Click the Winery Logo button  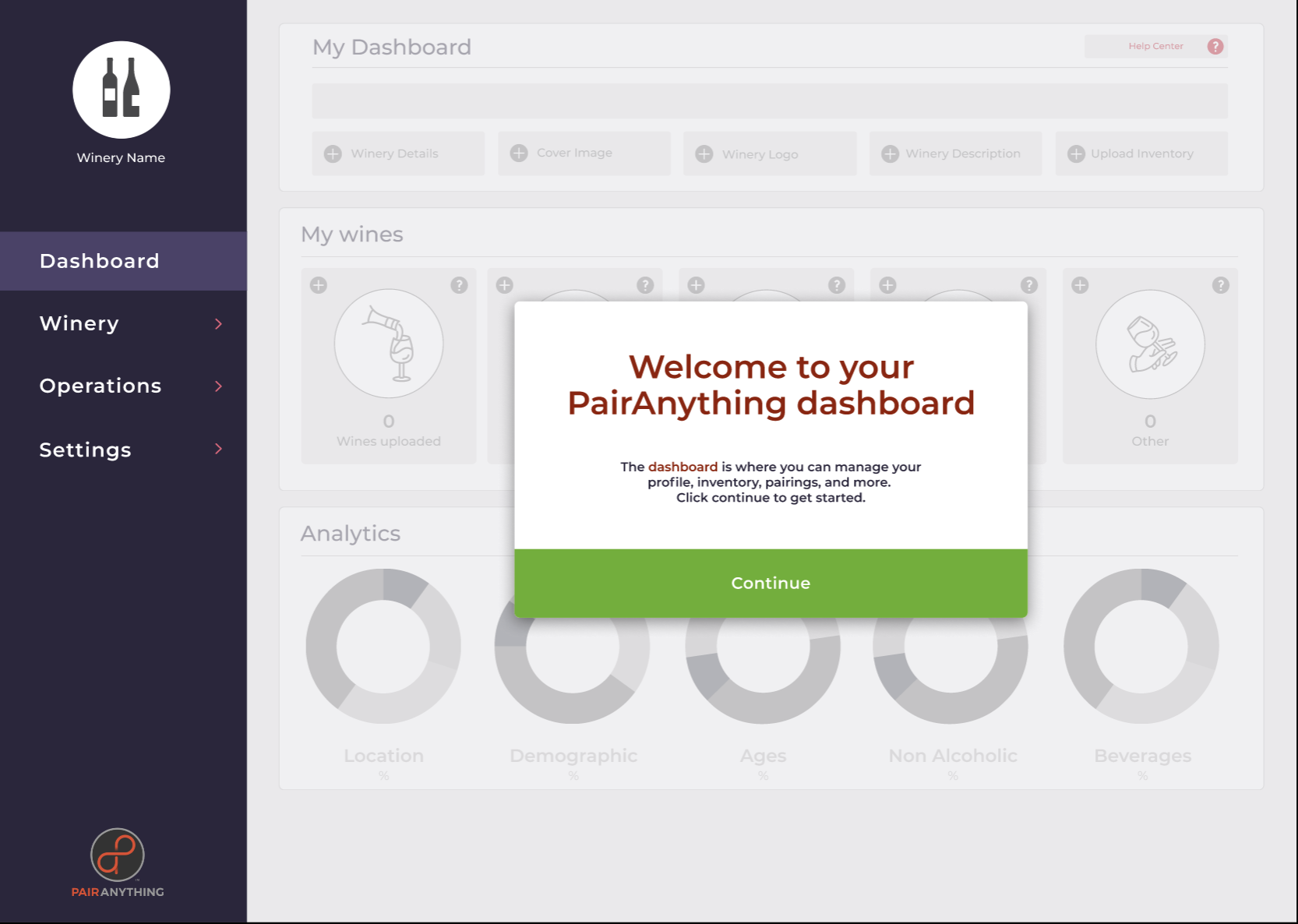point(770,153)
